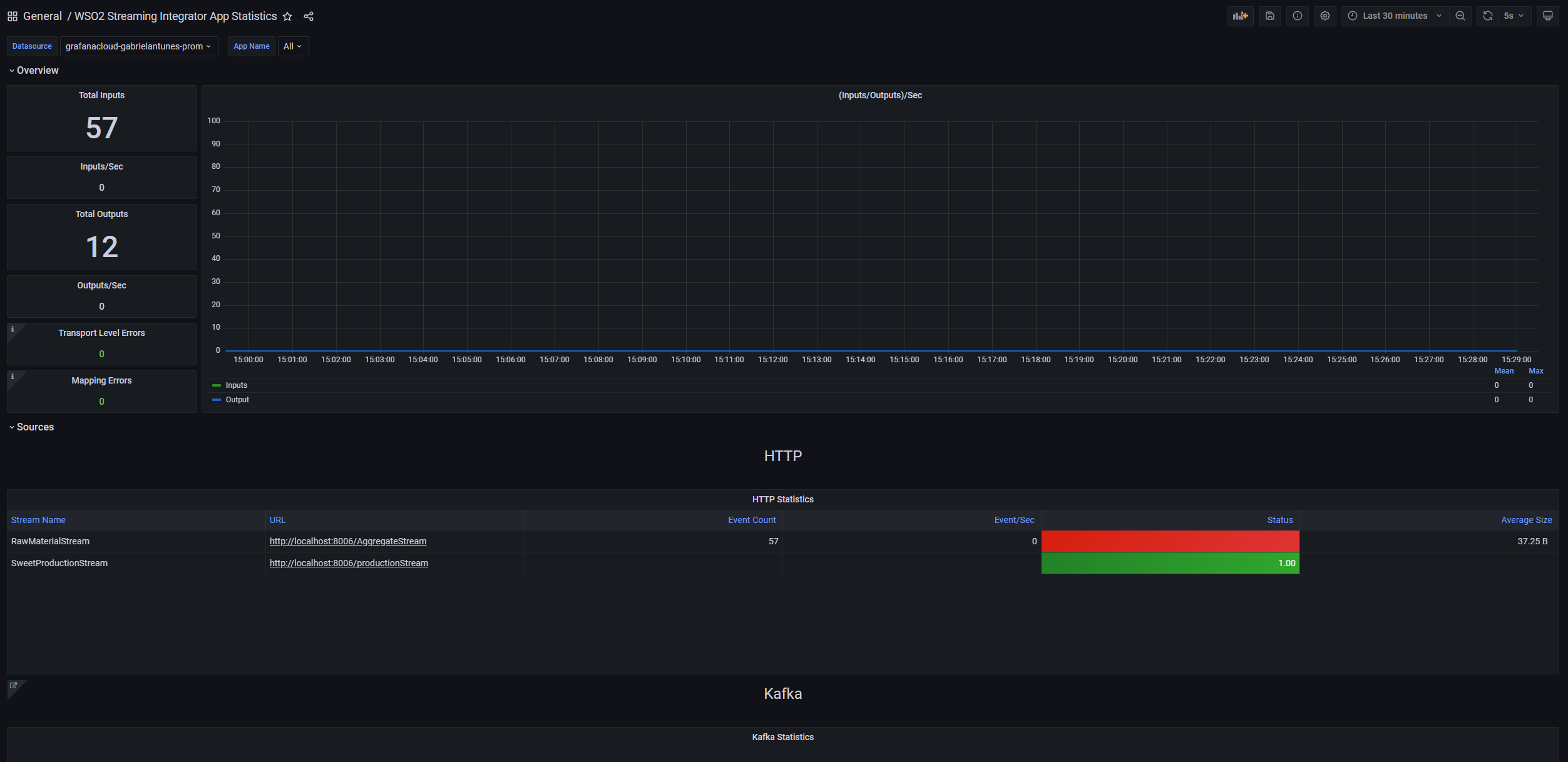Toggle the Output series in the legend
The image size is (1568, 762).
point(237,399)
